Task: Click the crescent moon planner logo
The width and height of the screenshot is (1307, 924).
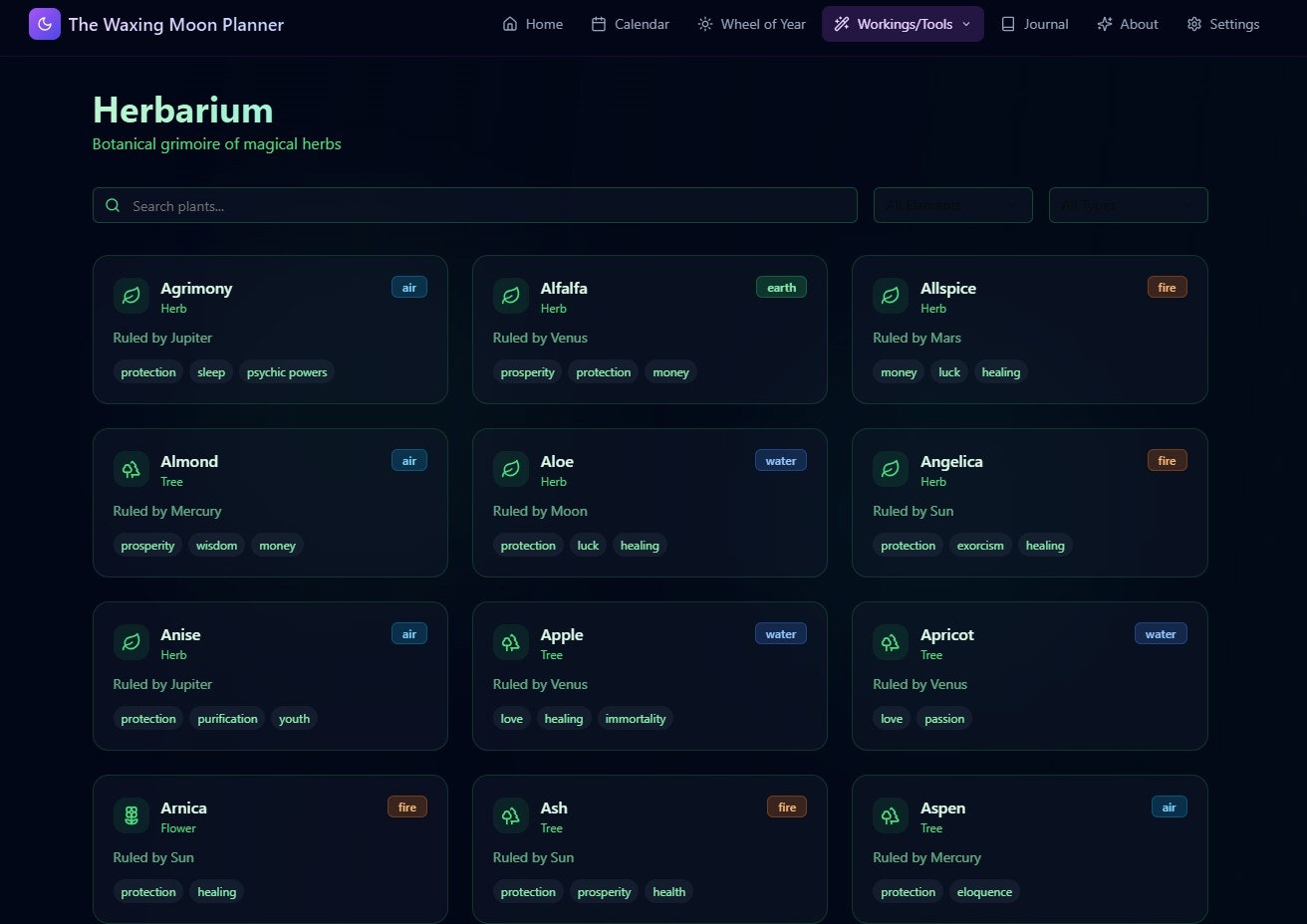Action: coord(44,23)
